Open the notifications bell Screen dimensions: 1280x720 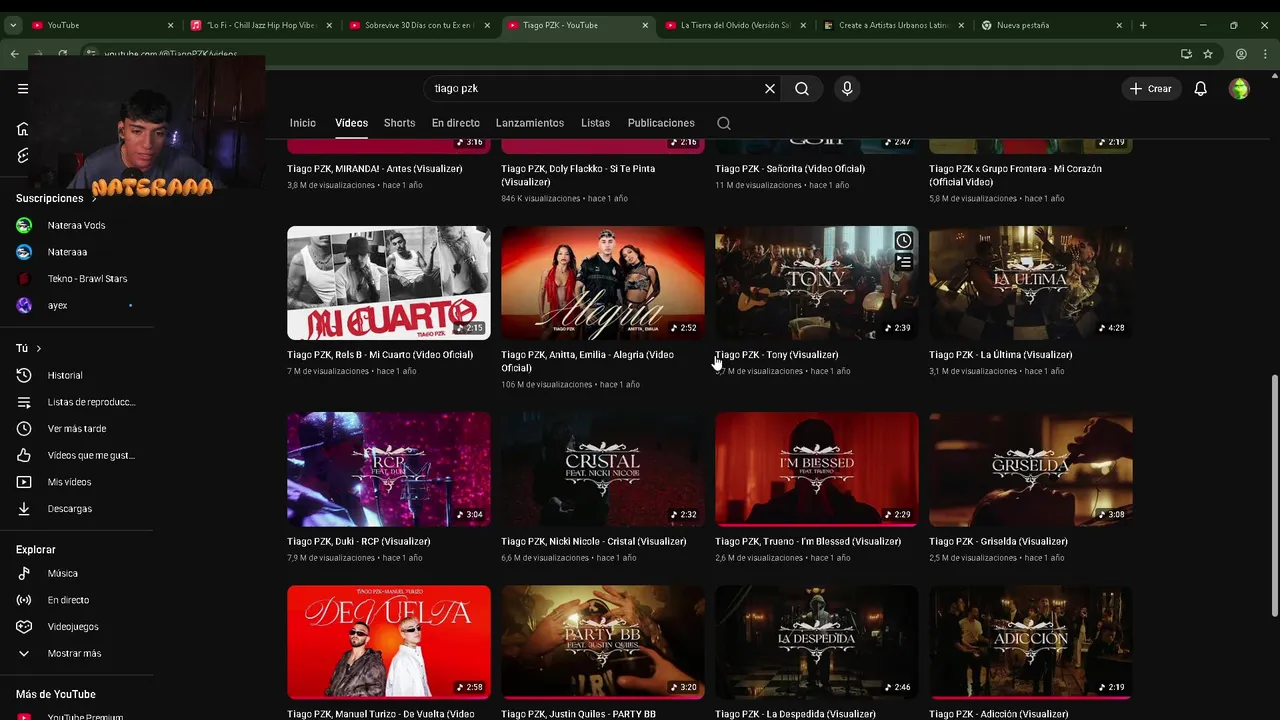pyautogui.click(x=1200, y=89)
